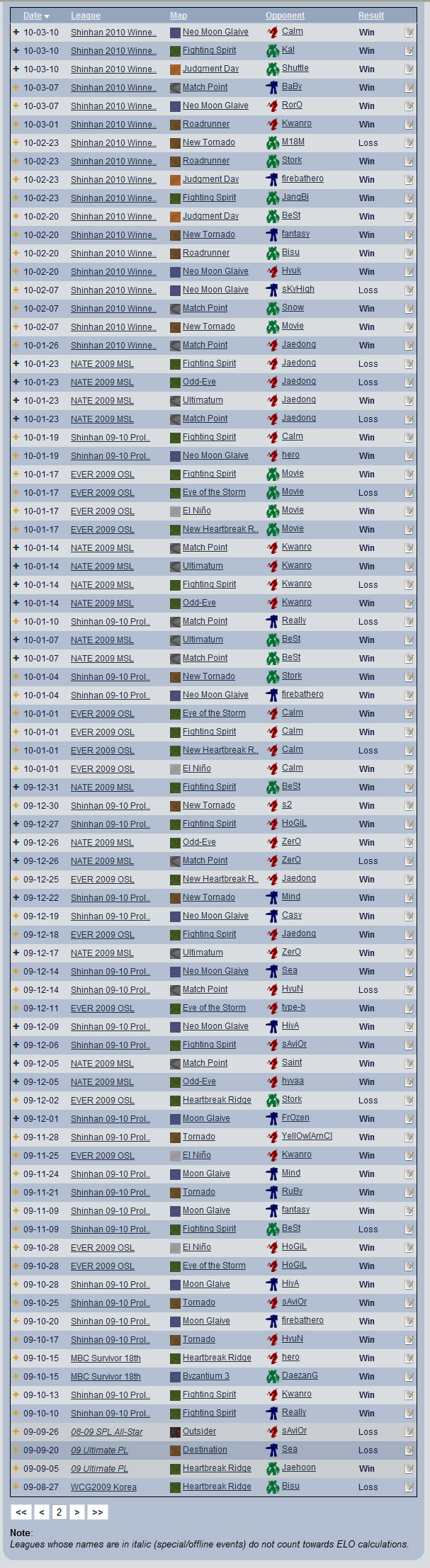Click the Byzantium 3 map thumbnail icon

[x=175, y=1377]
